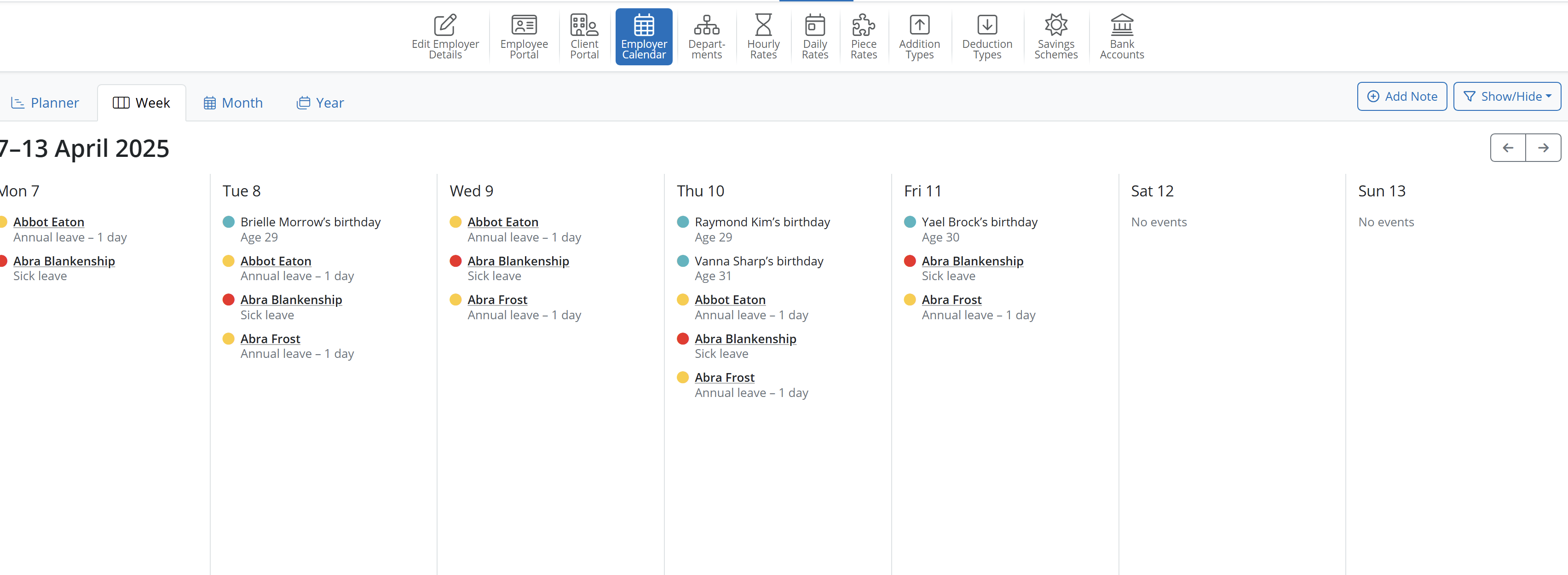Select the Week tab

point(141,103)
